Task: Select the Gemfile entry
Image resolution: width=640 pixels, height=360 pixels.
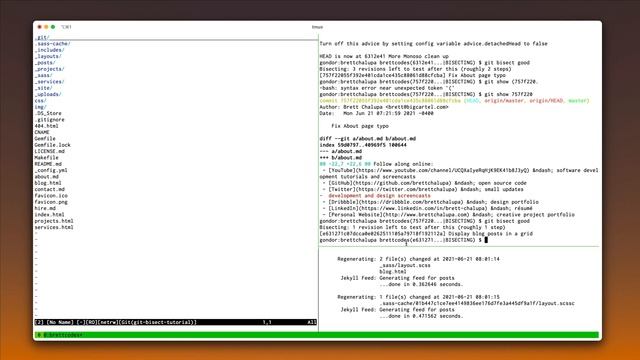Action: pyautogui.click(x=45, y=139)
